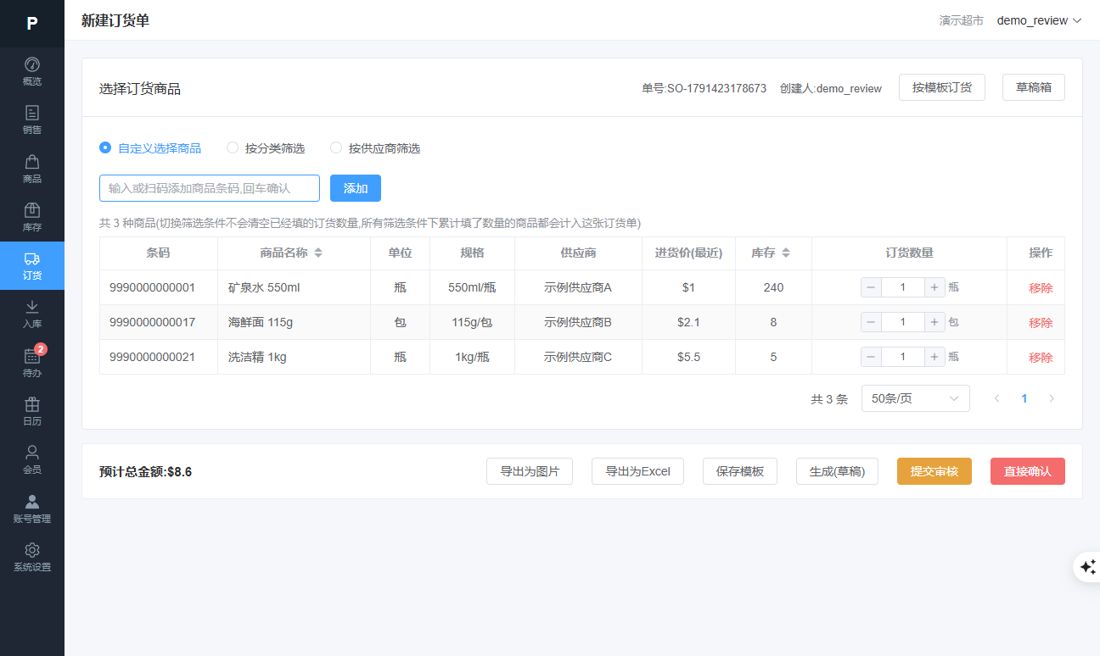
Task: Click orange 提交审核 button
Action: [934, 471]
